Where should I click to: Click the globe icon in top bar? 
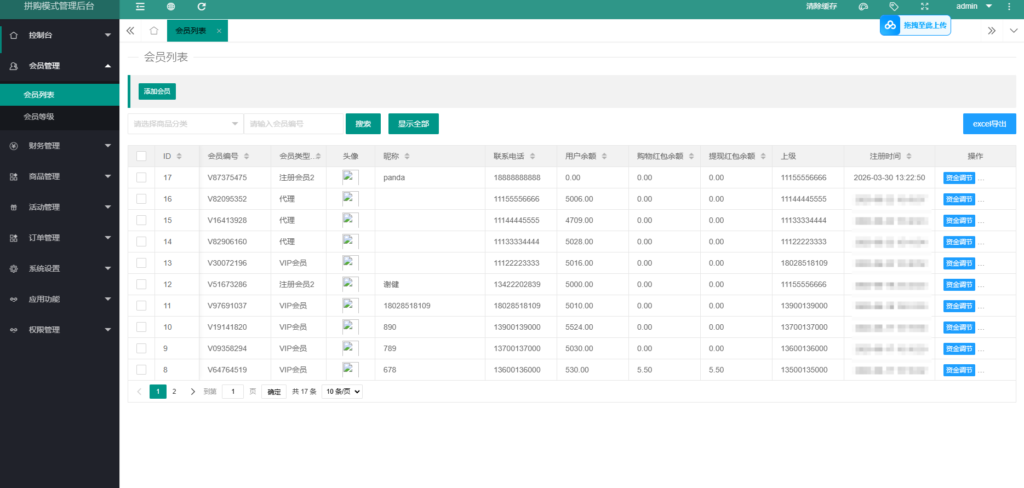coord(171,7)
